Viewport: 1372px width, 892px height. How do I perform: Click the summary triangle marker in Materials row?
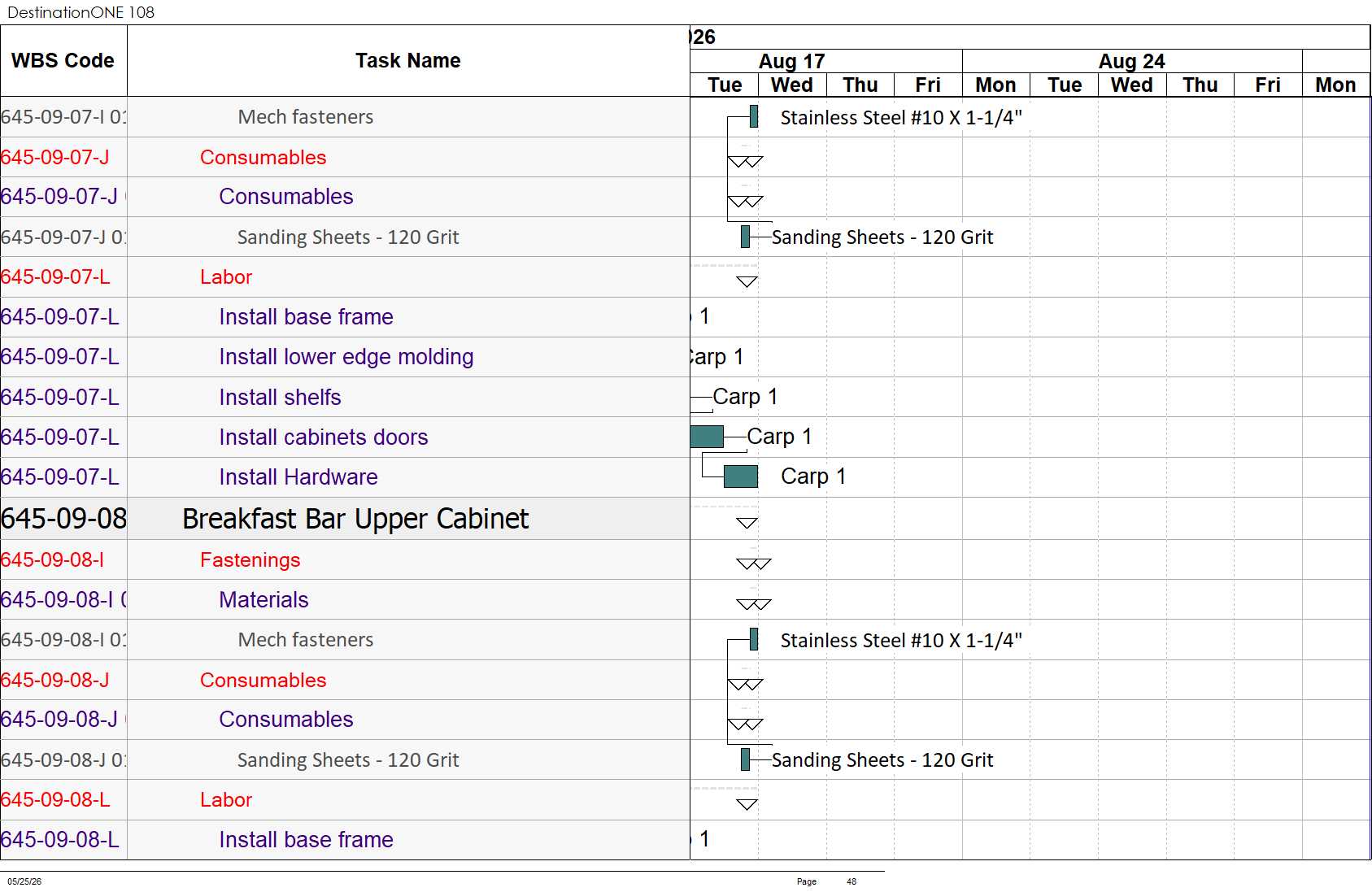pos(753,604)
